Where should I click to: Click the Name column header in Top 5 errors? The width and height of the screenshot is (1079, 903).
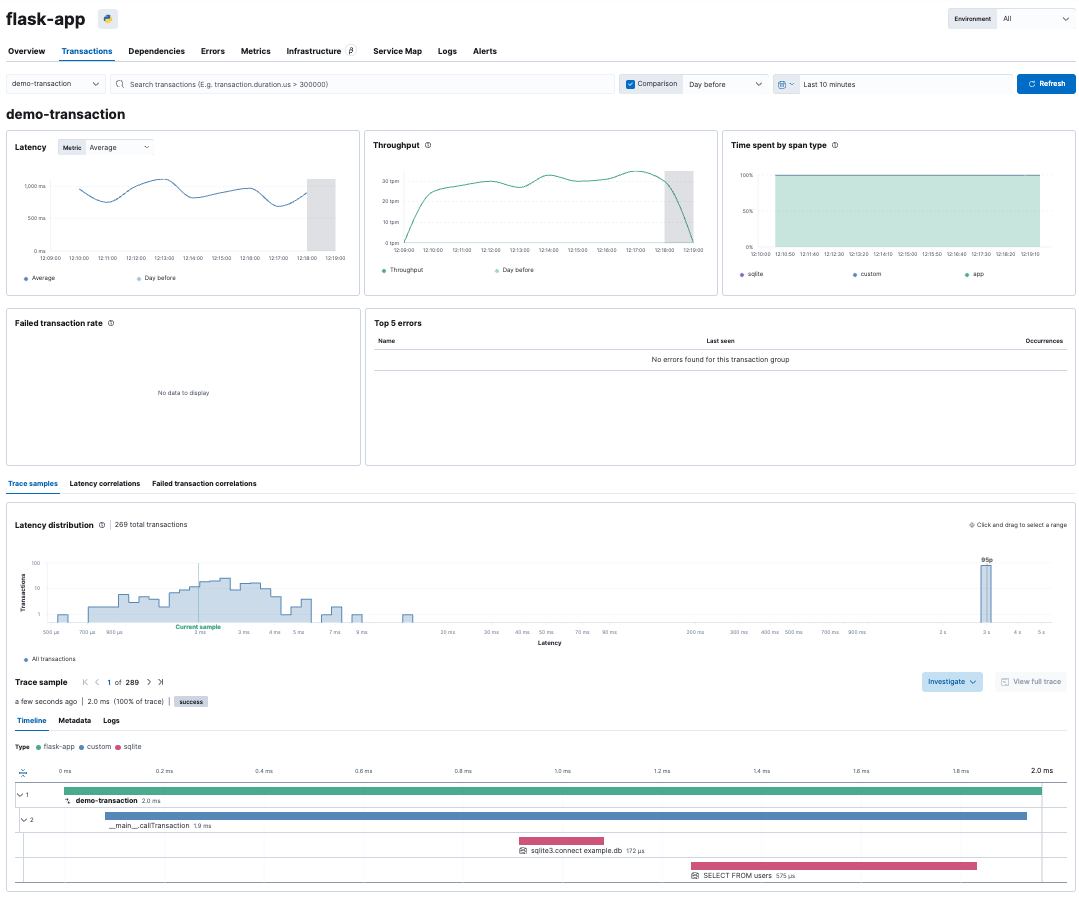386,341
